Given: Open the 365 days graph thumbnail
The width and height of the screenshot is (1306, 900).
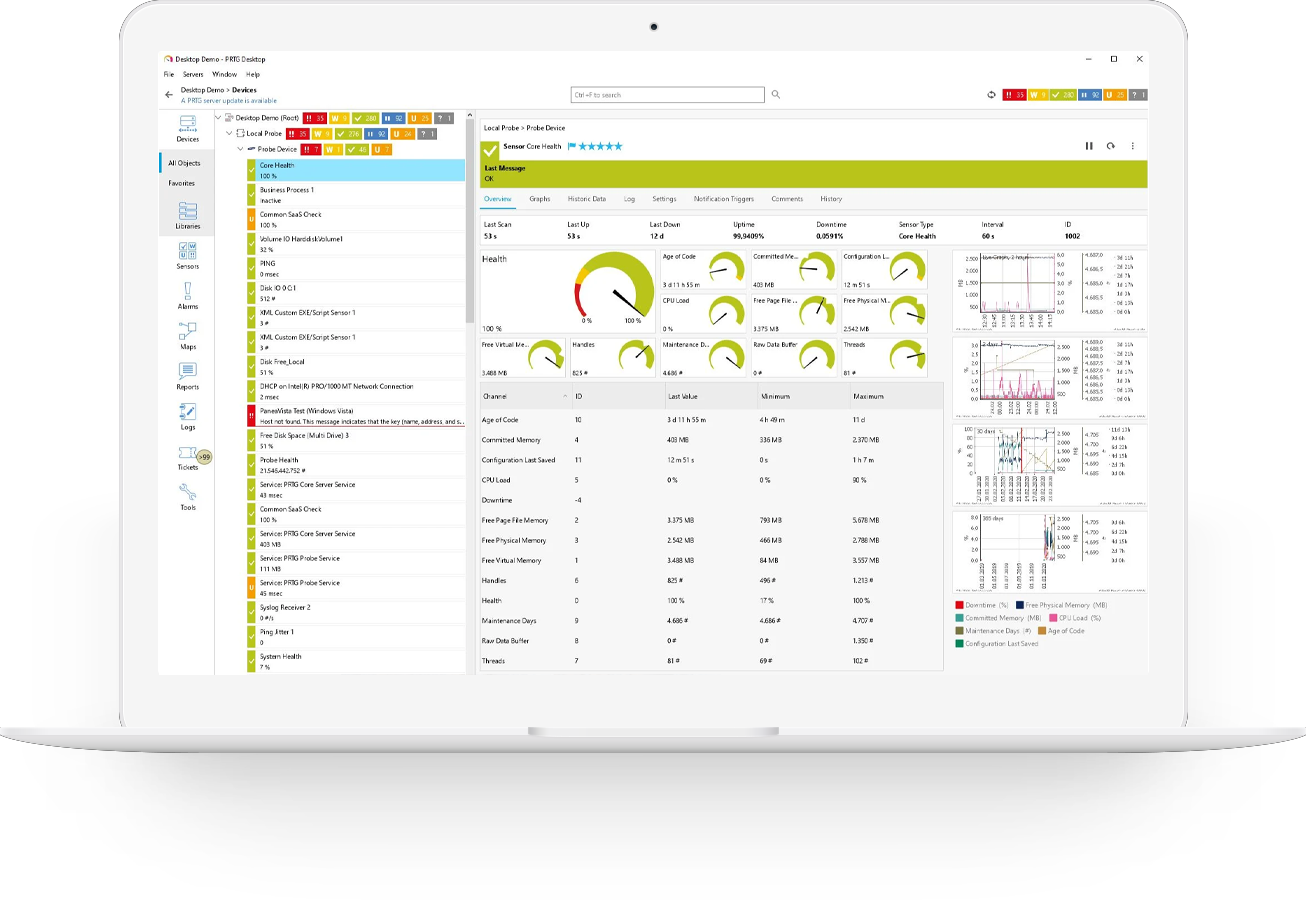Looking at the screenshot, I should (x=1049, y=553).
